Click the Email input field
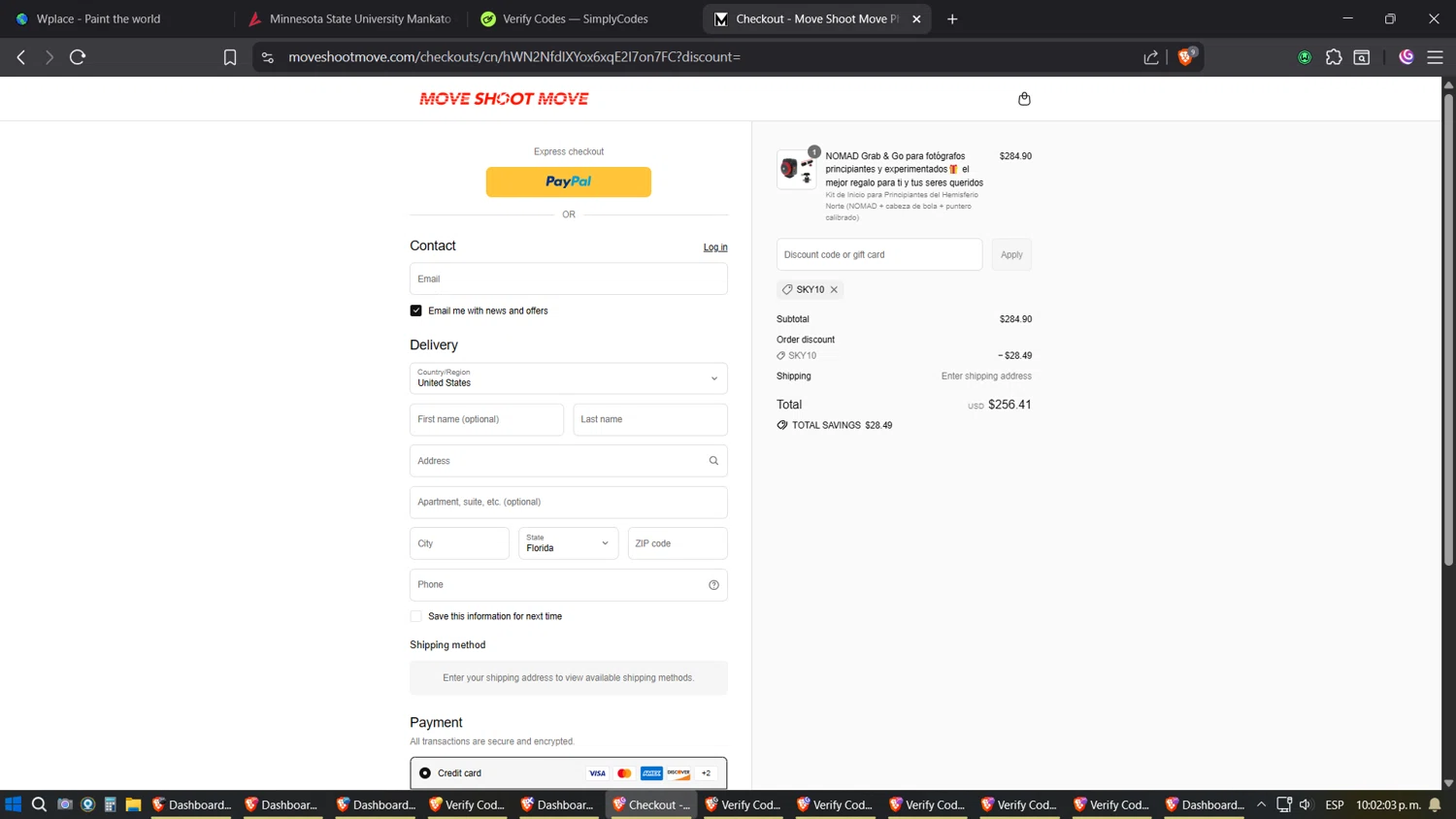The image size is (1456, 819). 569,278
